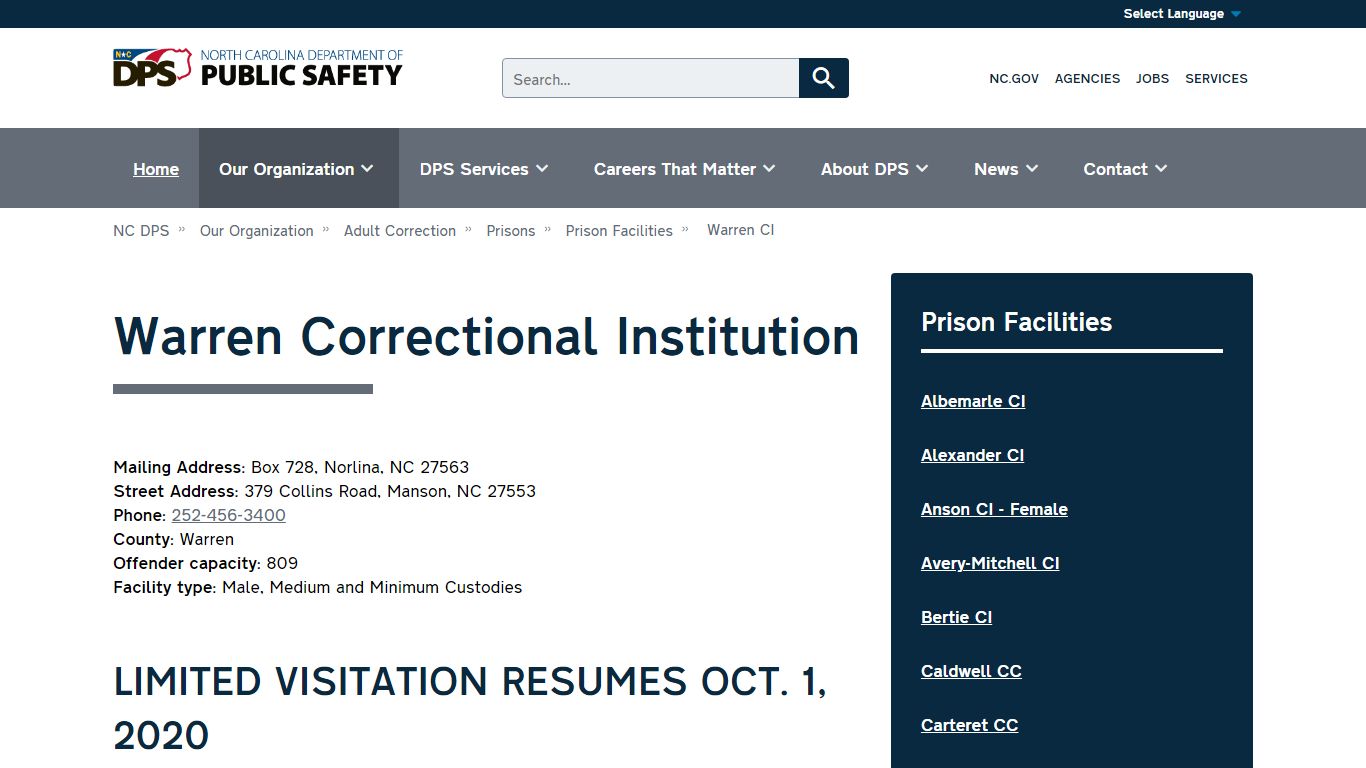Click the NC DPS breadcrumb
Viewport: 1366px width, 768px height.
coord(141,230)
